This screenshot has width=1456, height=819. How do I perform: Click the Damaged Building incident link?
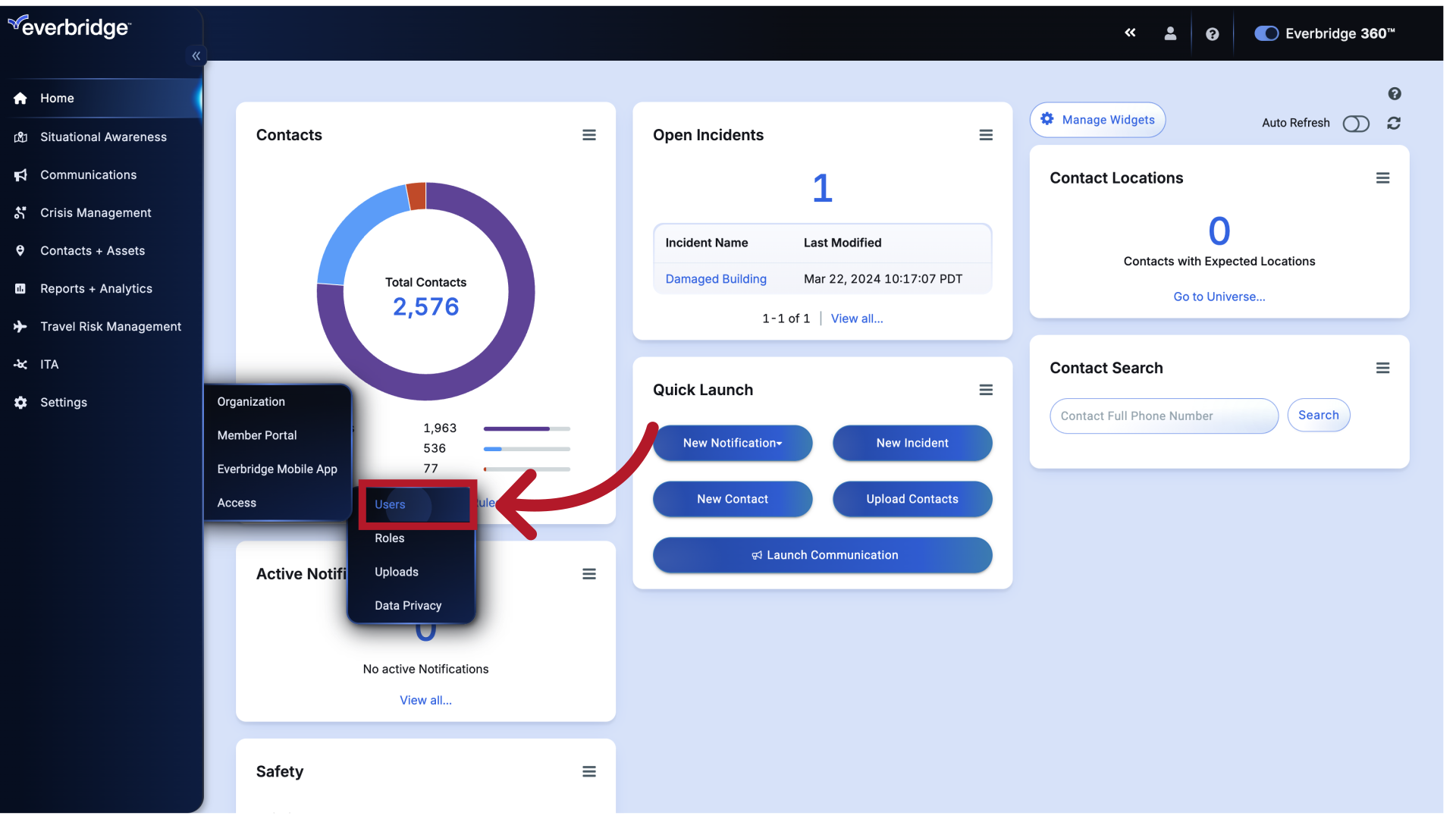point(715,278)
